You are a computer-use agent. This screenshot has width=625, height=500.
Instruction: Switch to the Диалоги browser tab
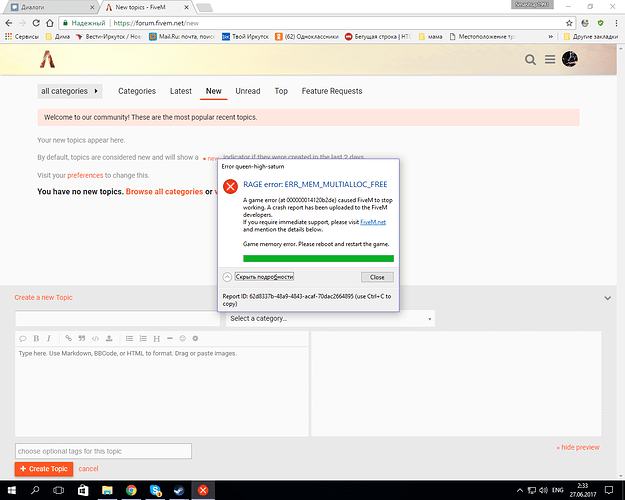tap(52, 7)
